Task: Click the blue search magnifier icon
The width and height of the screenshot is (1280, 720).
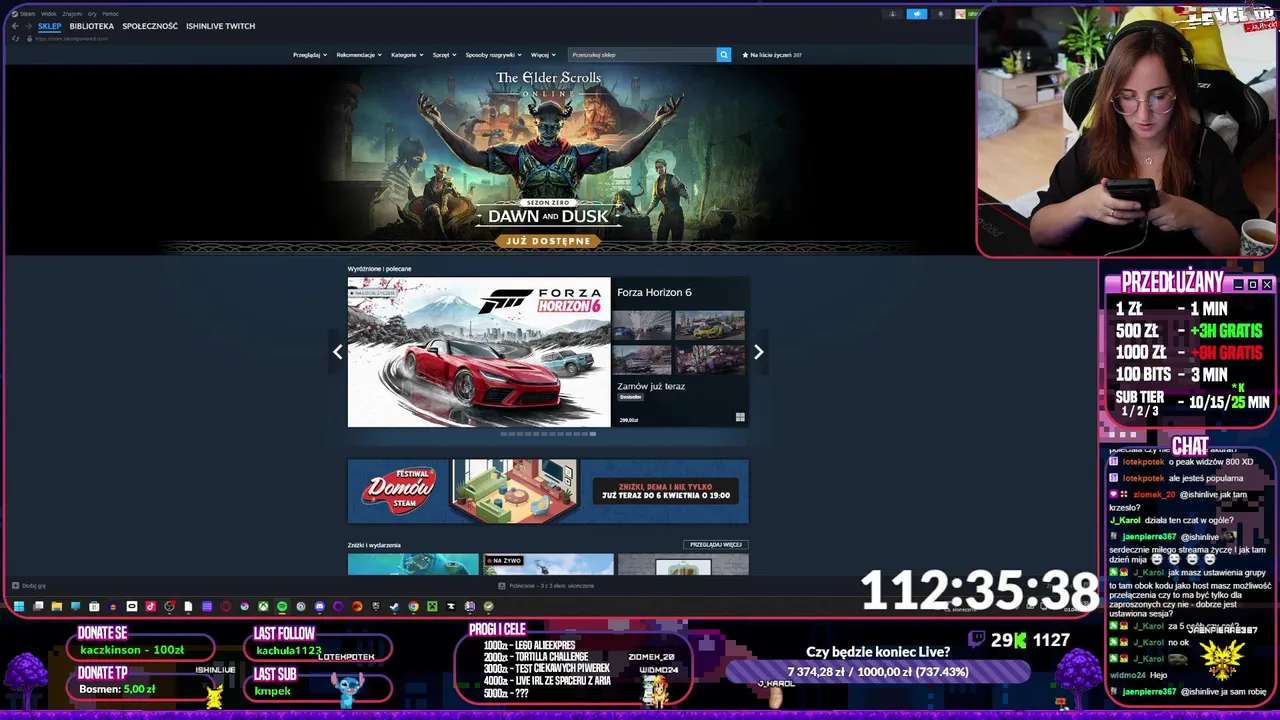Action: 724,55
